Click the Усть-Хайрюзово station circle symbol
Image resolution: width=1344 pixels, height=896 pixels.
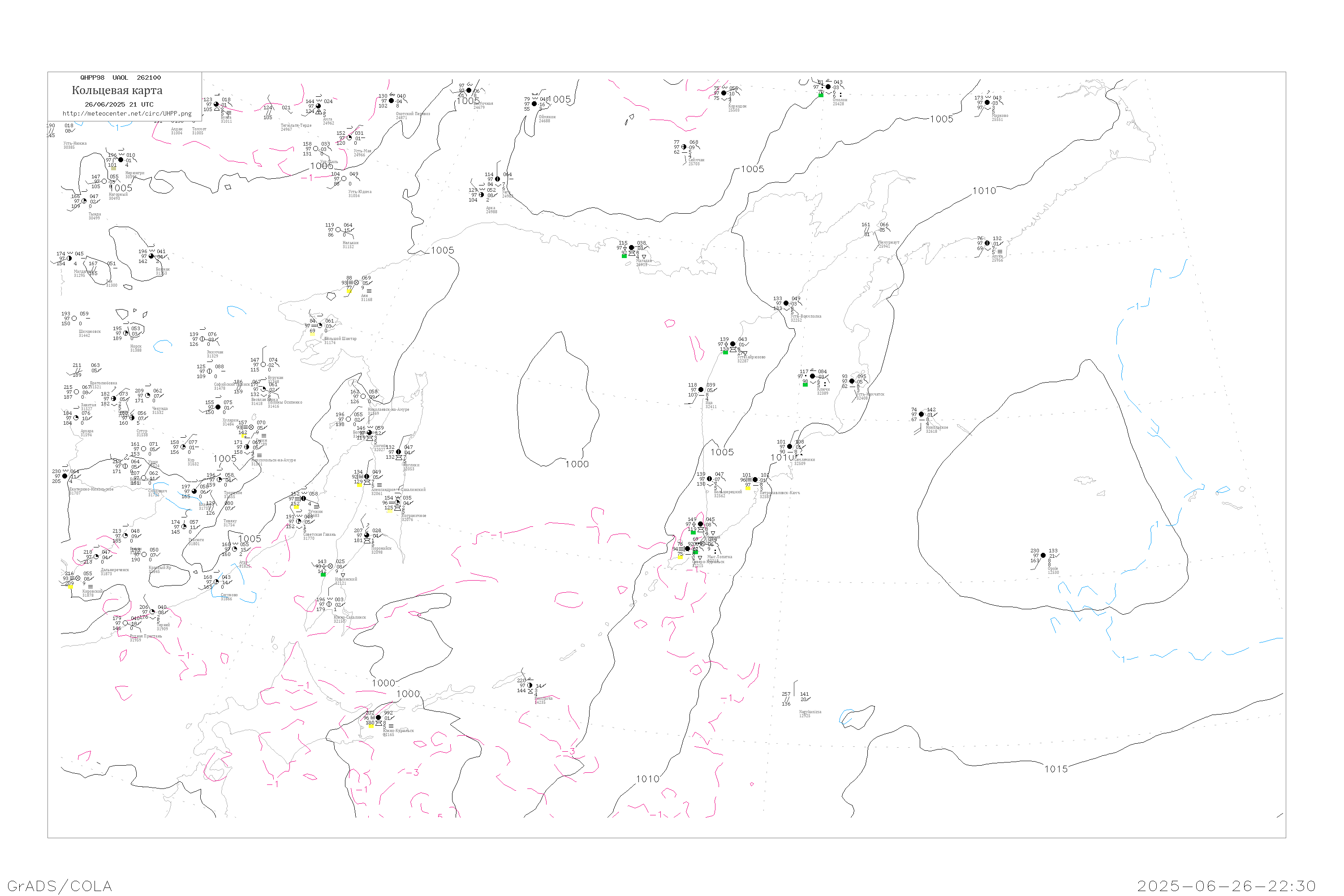732,344
